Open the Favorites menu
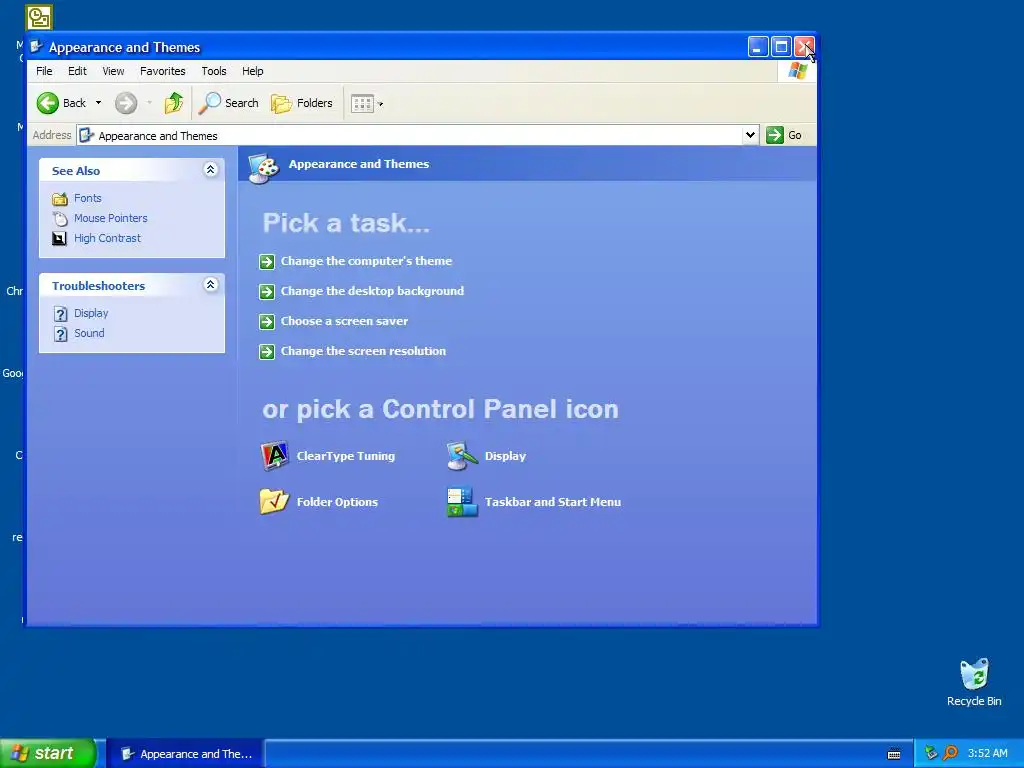Viewport: 1024px width, 768px height. [163, 71]
